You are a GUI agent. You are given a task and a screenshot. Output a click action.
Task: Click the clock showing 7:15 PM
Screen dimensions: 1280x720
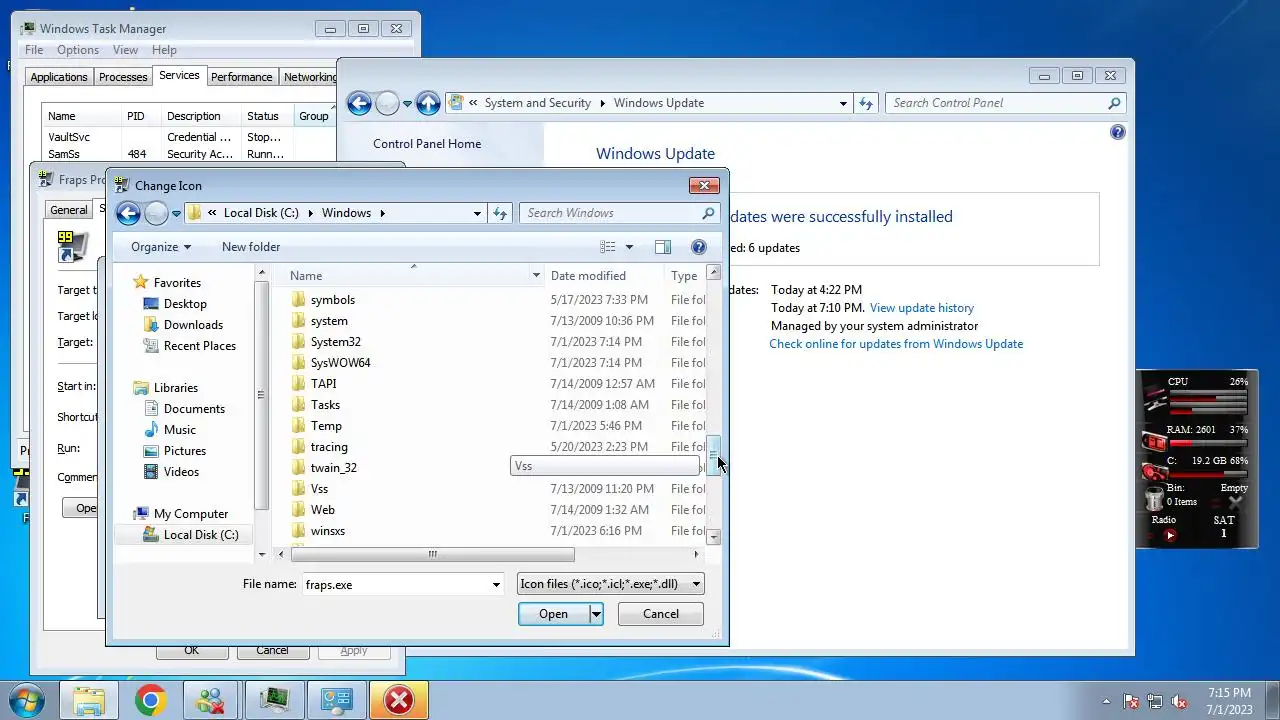click(x=1228, y=693)
